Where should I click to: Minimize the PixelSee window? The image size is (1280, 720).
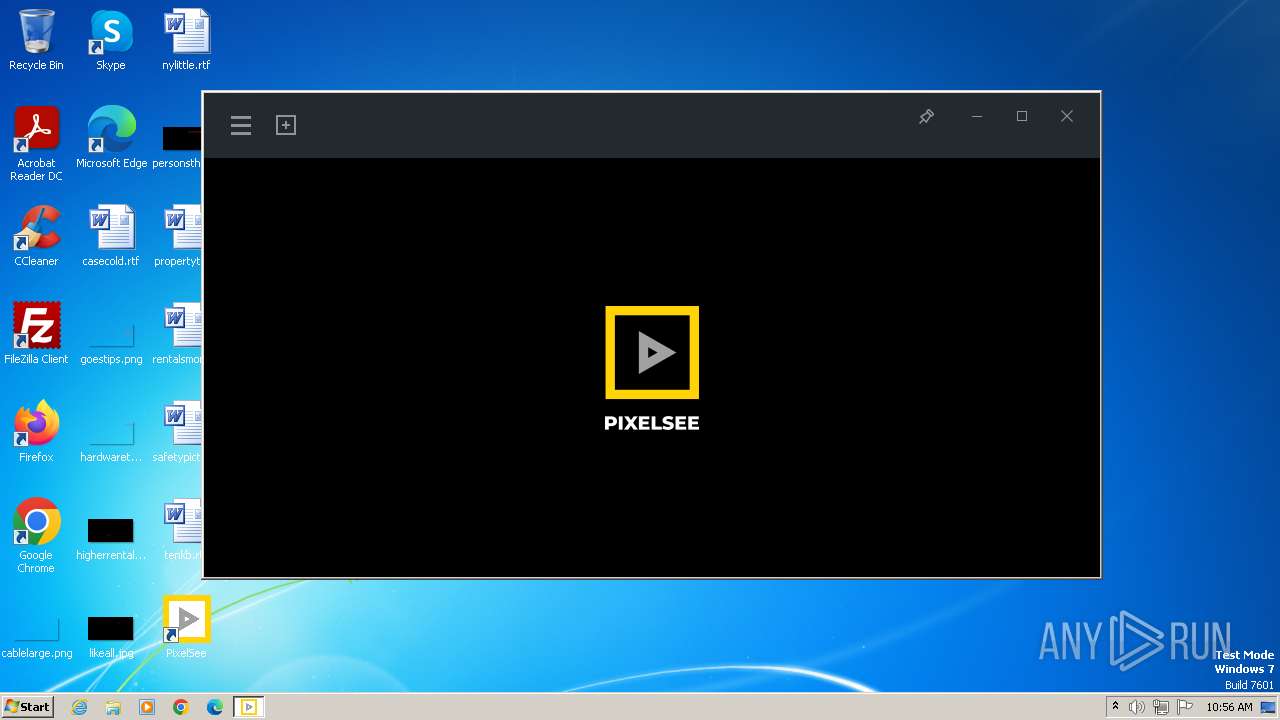point(977,117)
